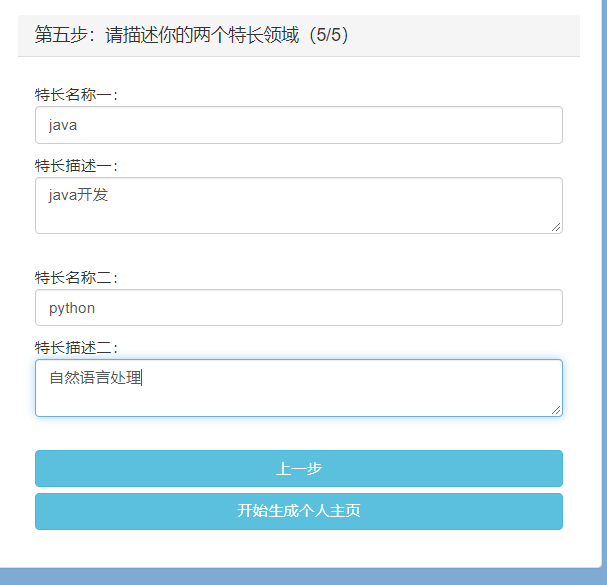The width and height of the screenshot is (607, 585).
Task: Click the 特长名称二 input field
Action: [x=298, y=308]
